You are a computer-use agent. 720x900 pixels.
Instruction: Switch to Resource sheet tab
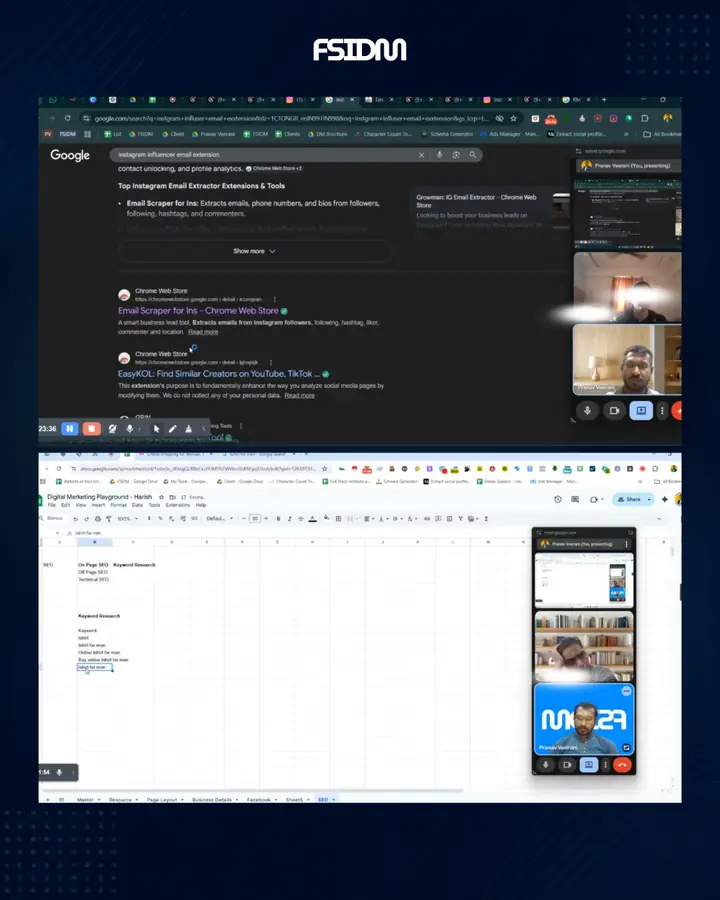point(120,800)
